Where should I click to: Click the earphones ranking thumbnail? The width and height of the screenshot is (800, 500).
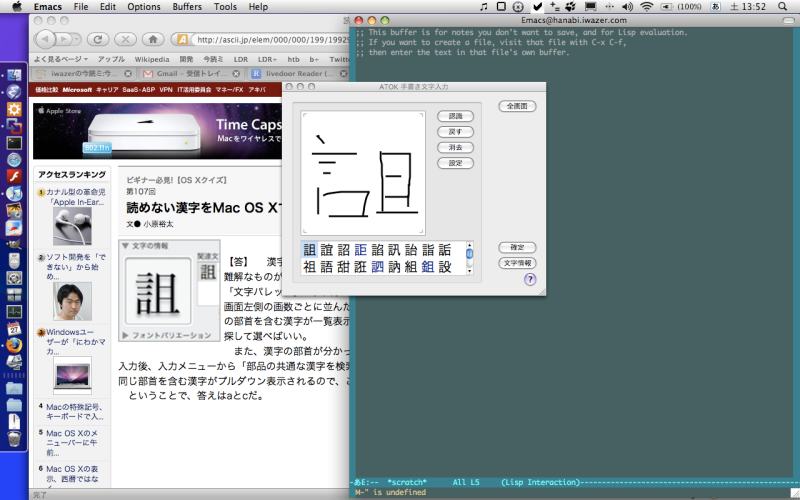tap(72, 227)
